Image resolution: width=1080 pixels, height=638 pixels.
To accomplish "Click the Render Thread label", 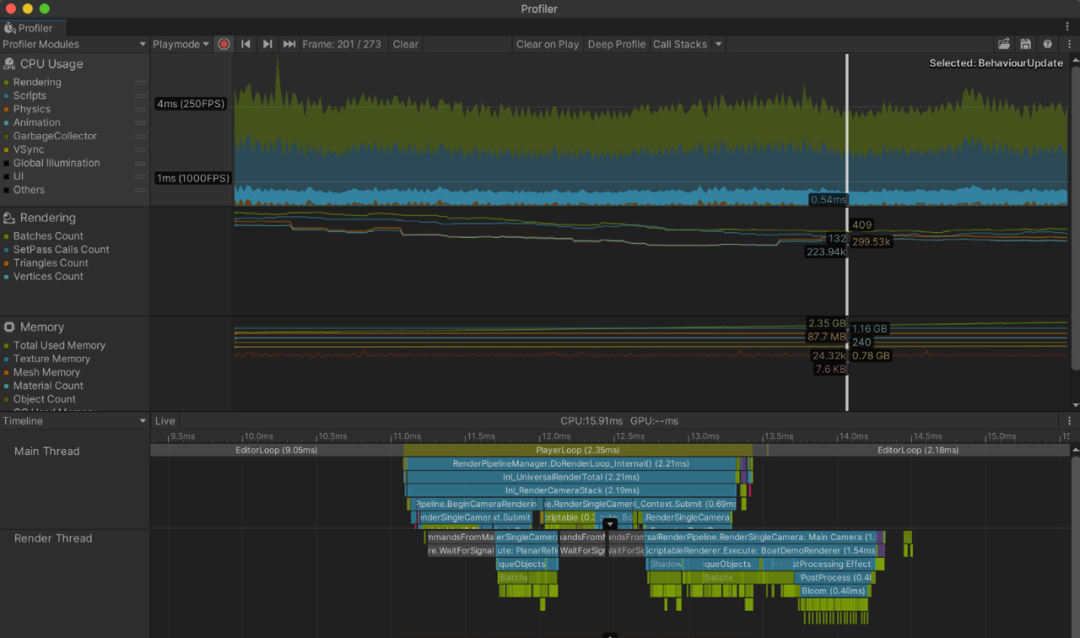I will coord(53,538).
